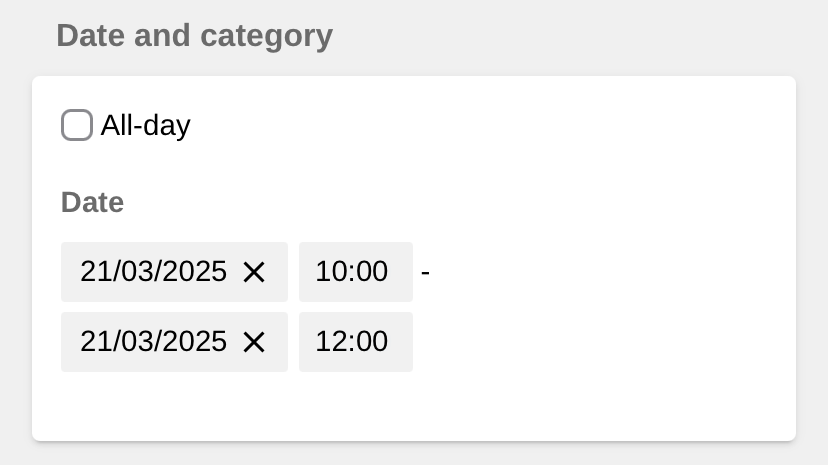Click the "Date and category" section heading

coord(194,36)
